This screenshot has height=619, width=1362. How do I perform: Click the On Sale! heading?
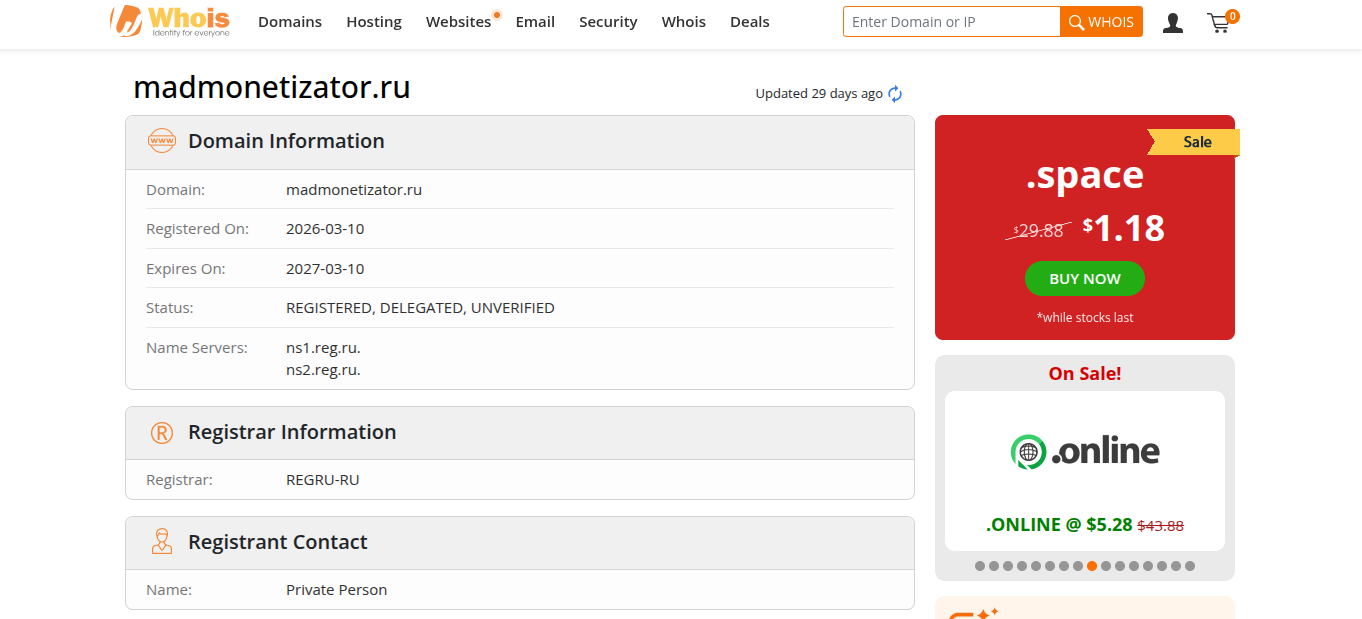1085,374
